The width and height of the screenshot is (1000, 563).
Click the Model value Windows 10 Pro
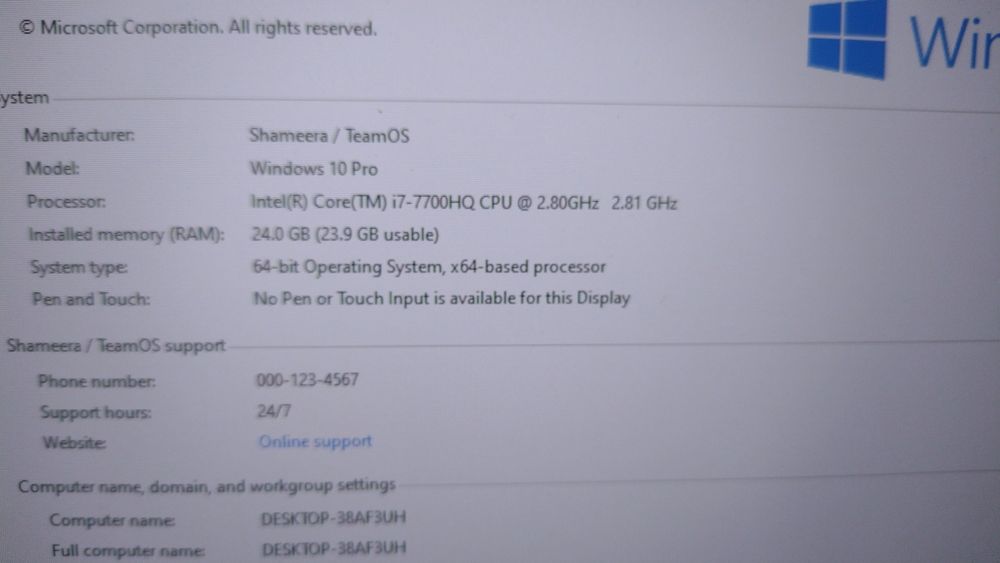click(314, 169)
